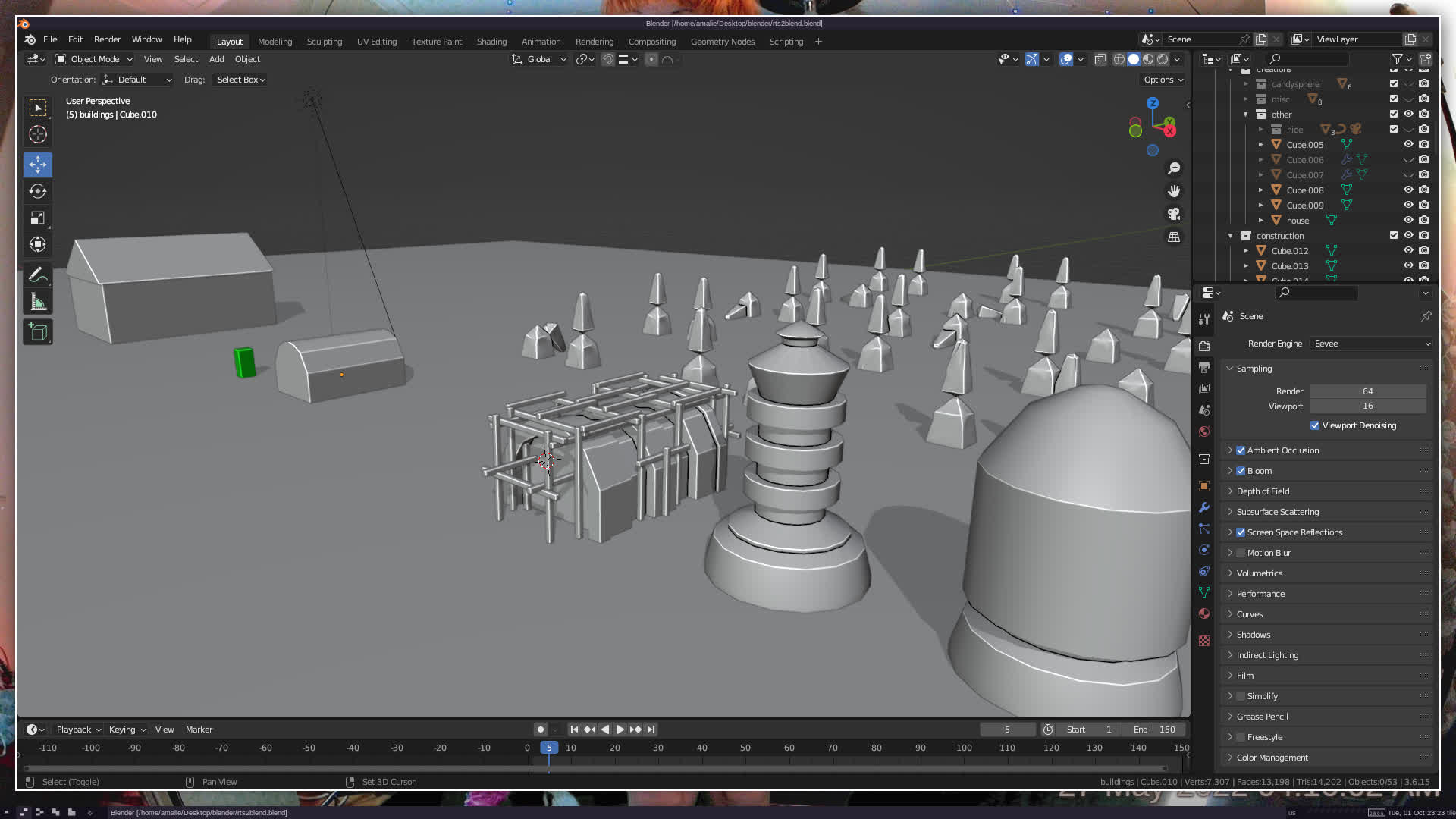This screenshot has height=819, width=1456.
Task: Expand the Shadows panel
Action: point(1253,635)
